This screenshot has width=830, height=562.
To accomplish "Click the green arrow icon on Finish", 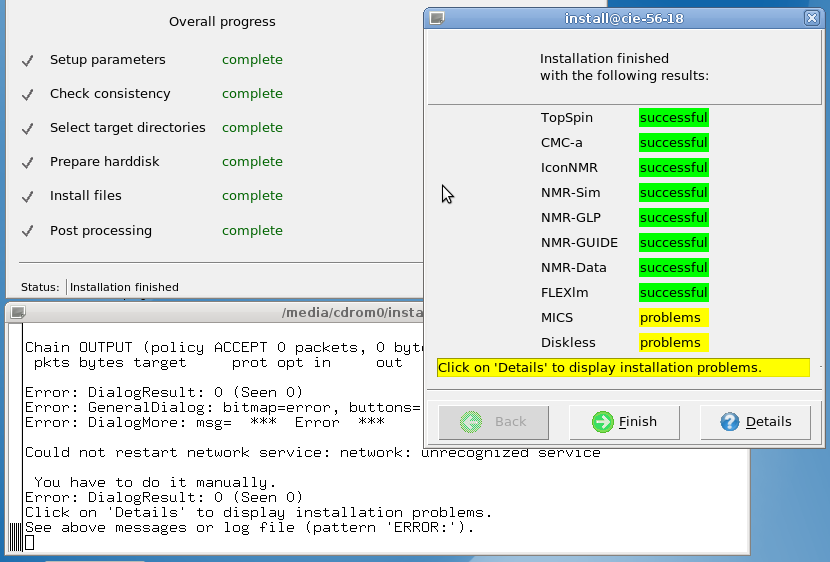I will click(x=602, y=422).
